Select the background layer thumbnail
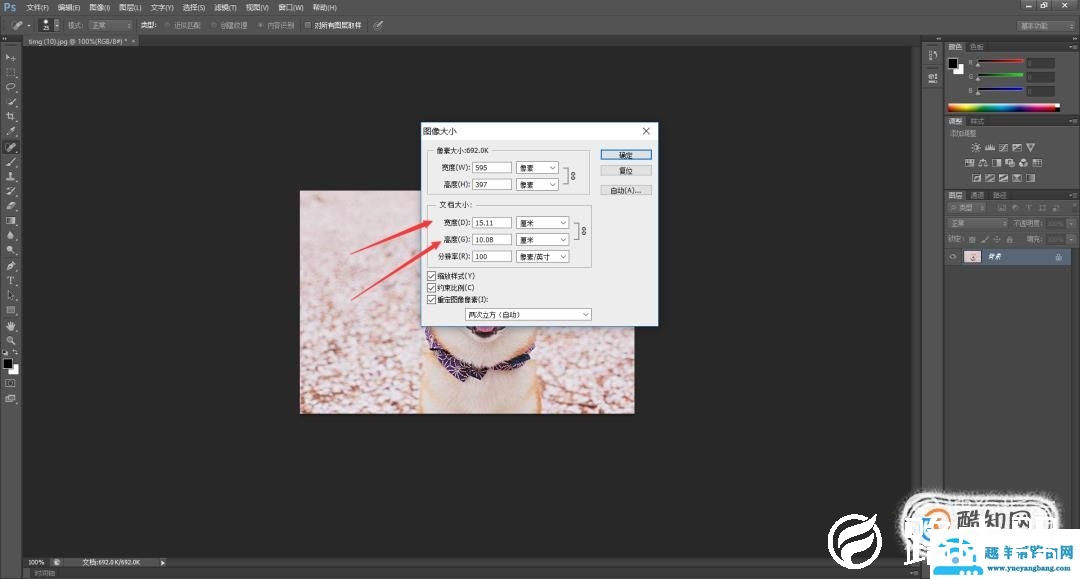 point(972,257)
